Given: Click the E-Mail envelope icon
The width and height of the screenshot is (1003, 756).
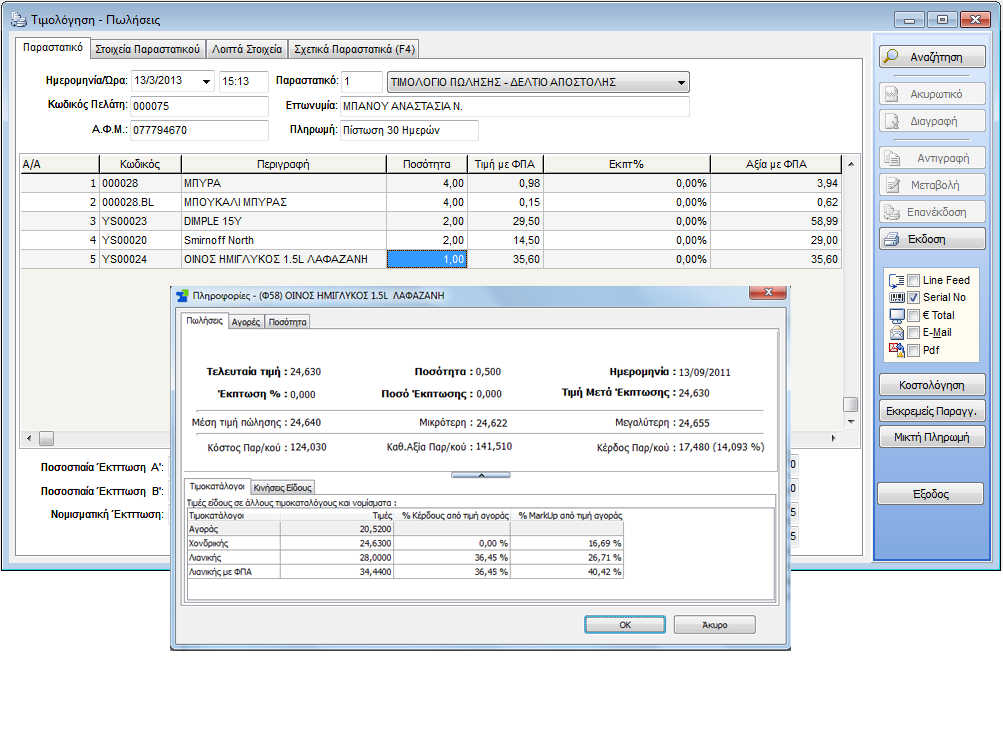Looking at the screenshot, I should click(x=896, y=333).
